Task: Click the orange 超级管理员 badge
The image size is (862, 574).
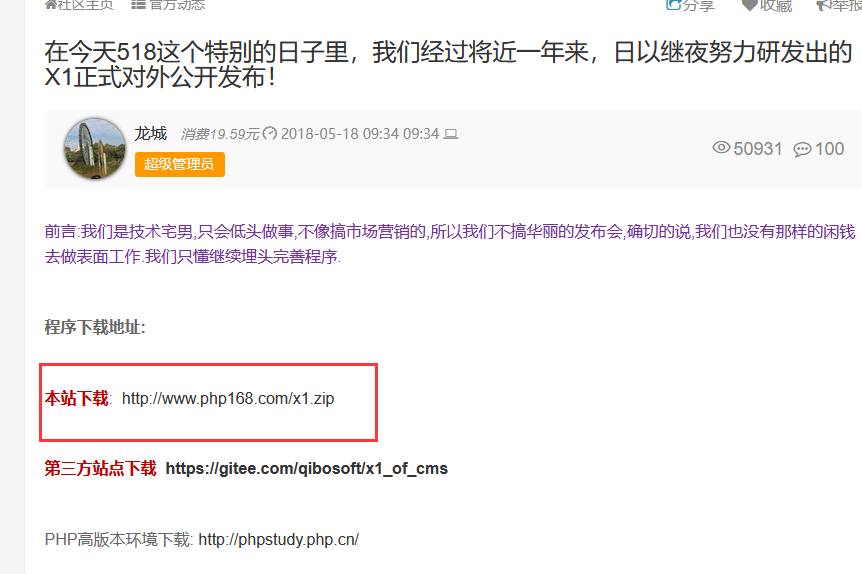Action: click(180, 164)
